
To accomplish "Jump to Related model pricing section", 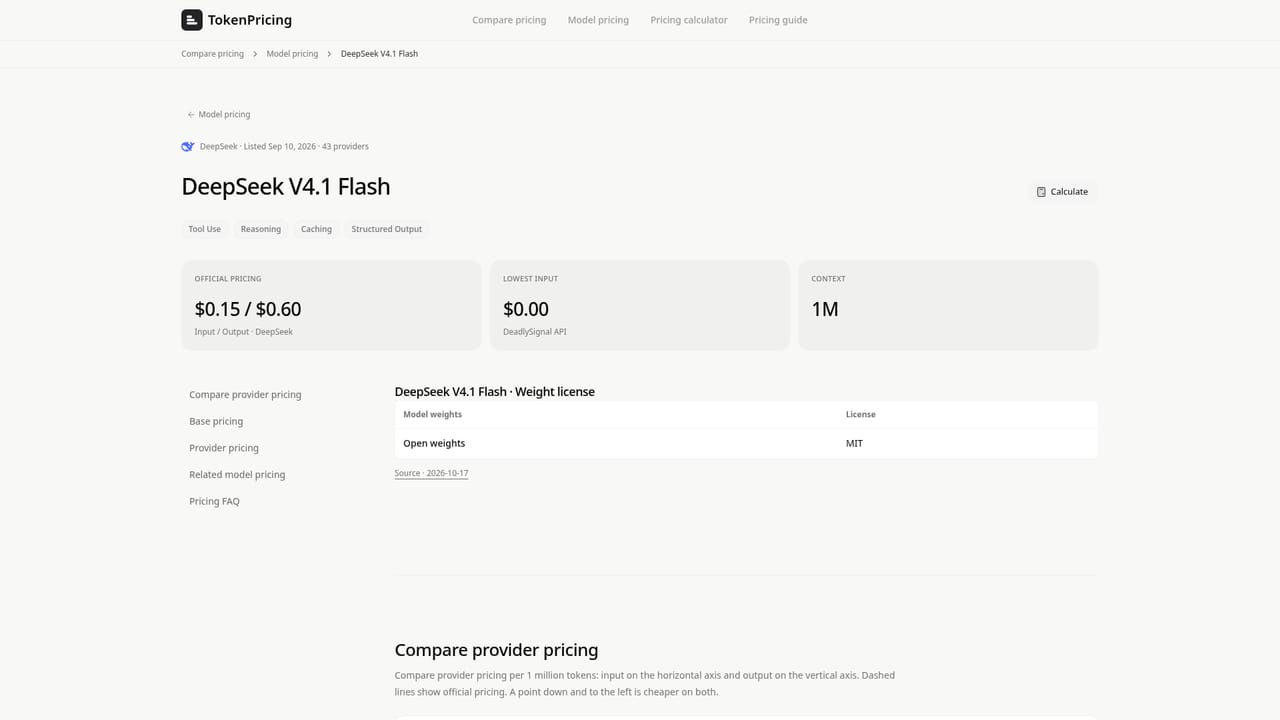I will [237, 475].
